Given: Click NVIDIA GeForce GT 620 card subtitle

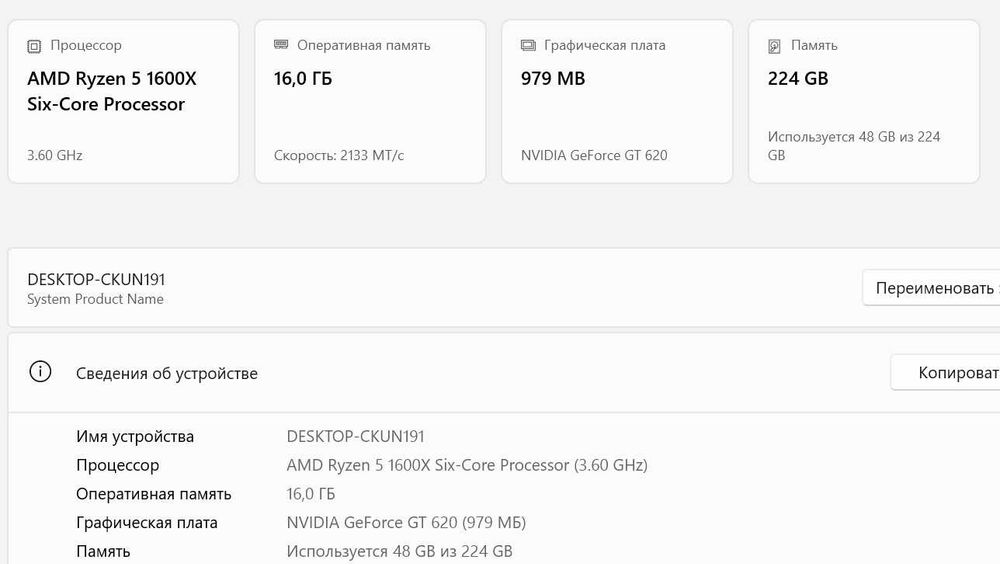Looking at the screenshot, I should coord(594,155).
